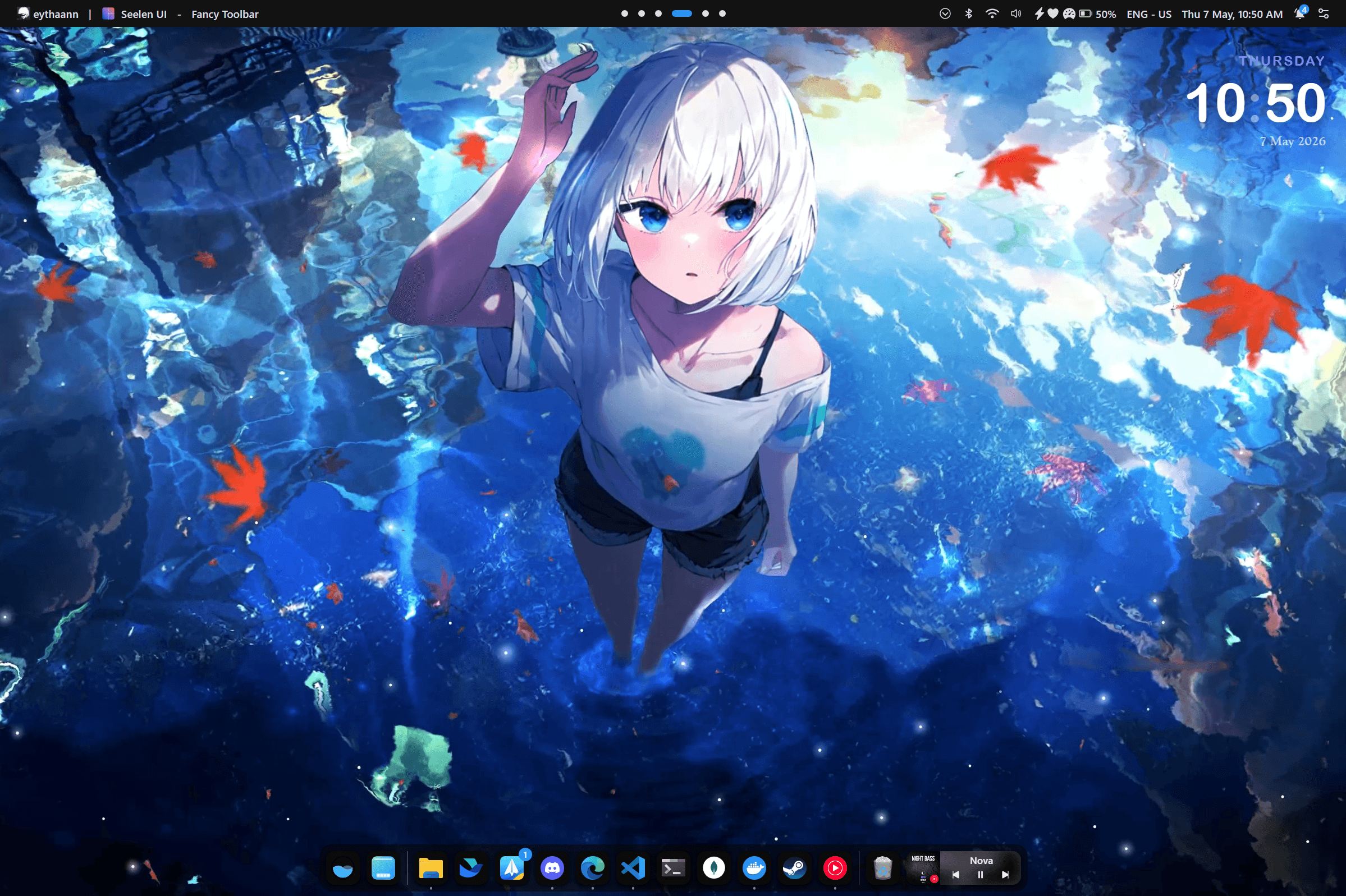This screenshot has width=1346, height=896.
Task: Open Docker Desktop from the dock
Action: (x=754, y=869)
